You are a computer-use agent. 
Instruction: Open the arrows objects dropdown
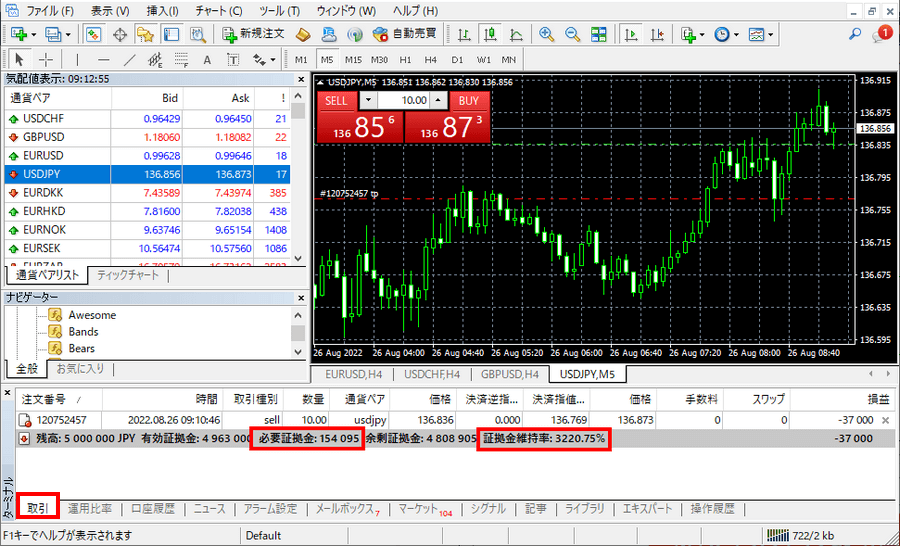pyautogui.click(x=265, y=60)
